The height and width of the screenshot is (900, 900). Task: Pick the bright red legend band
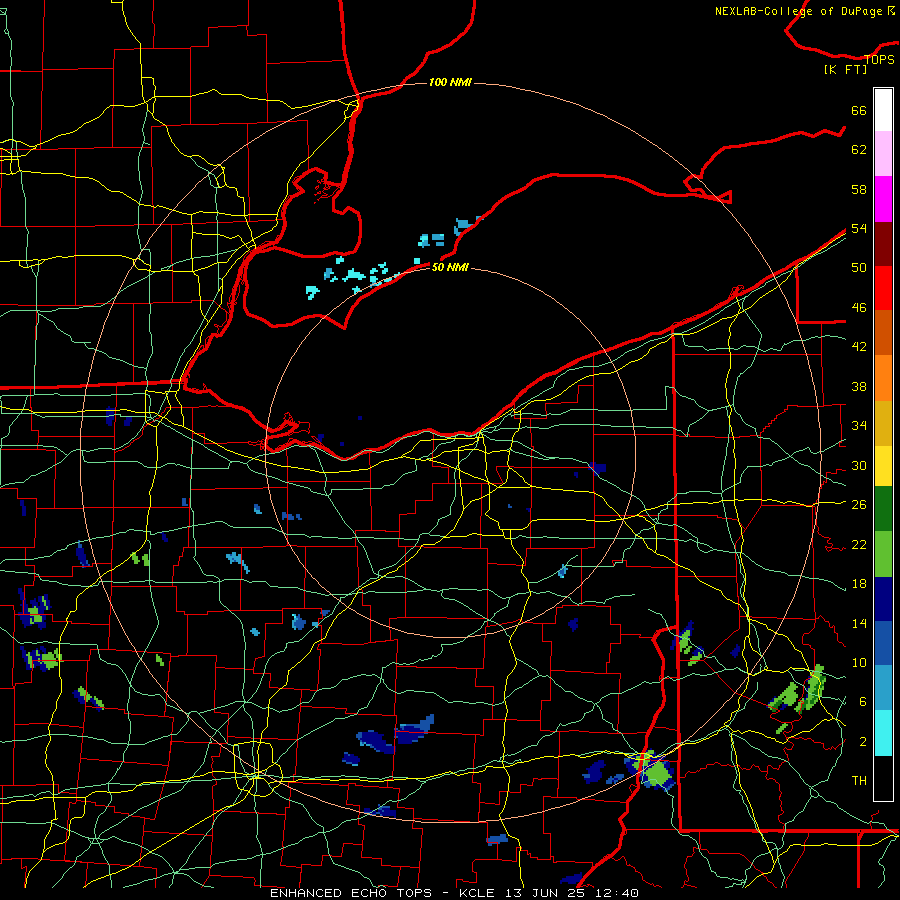coord(883,288)
